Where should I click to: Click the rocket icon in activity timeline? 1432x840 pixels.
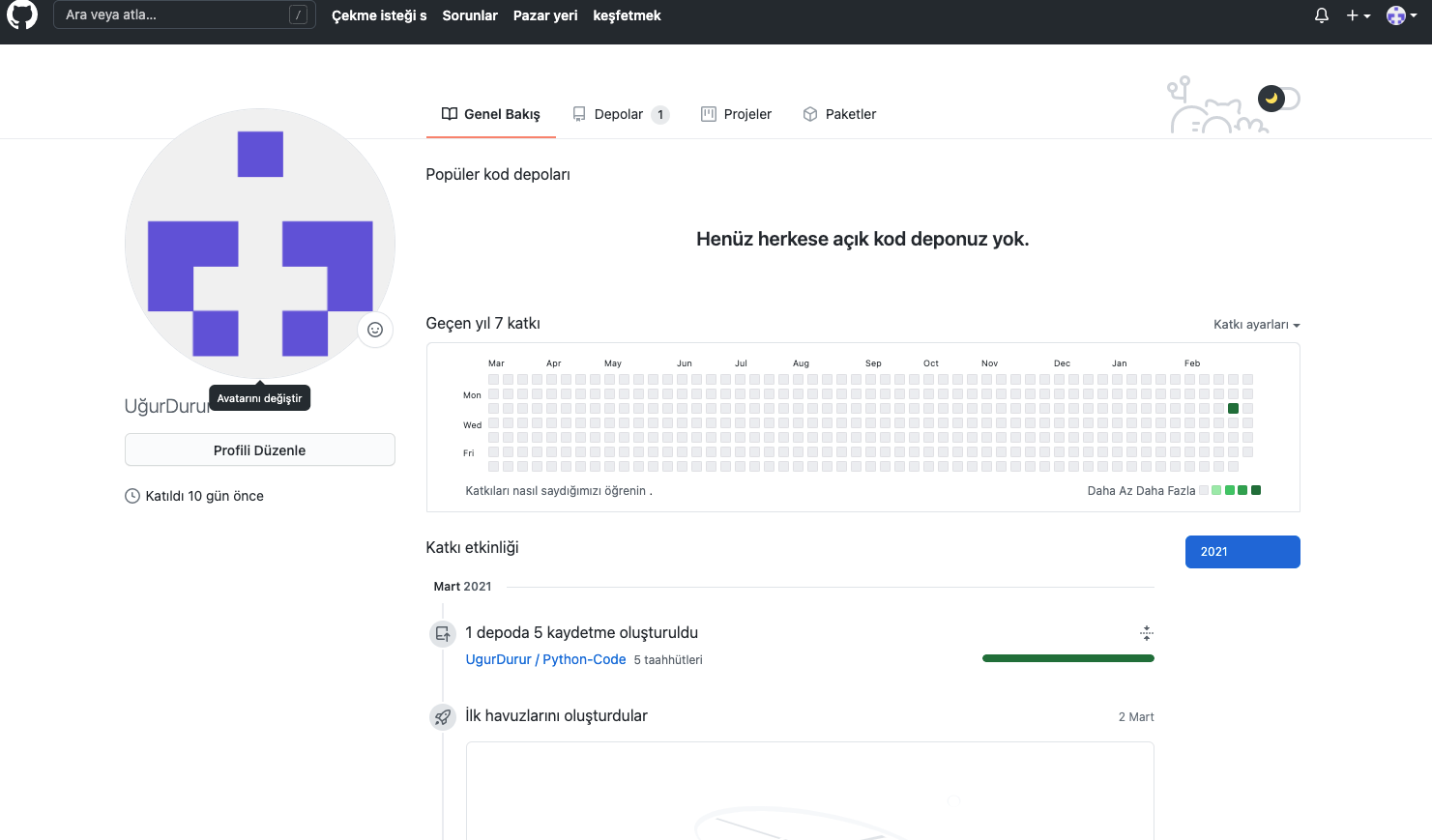443,717
